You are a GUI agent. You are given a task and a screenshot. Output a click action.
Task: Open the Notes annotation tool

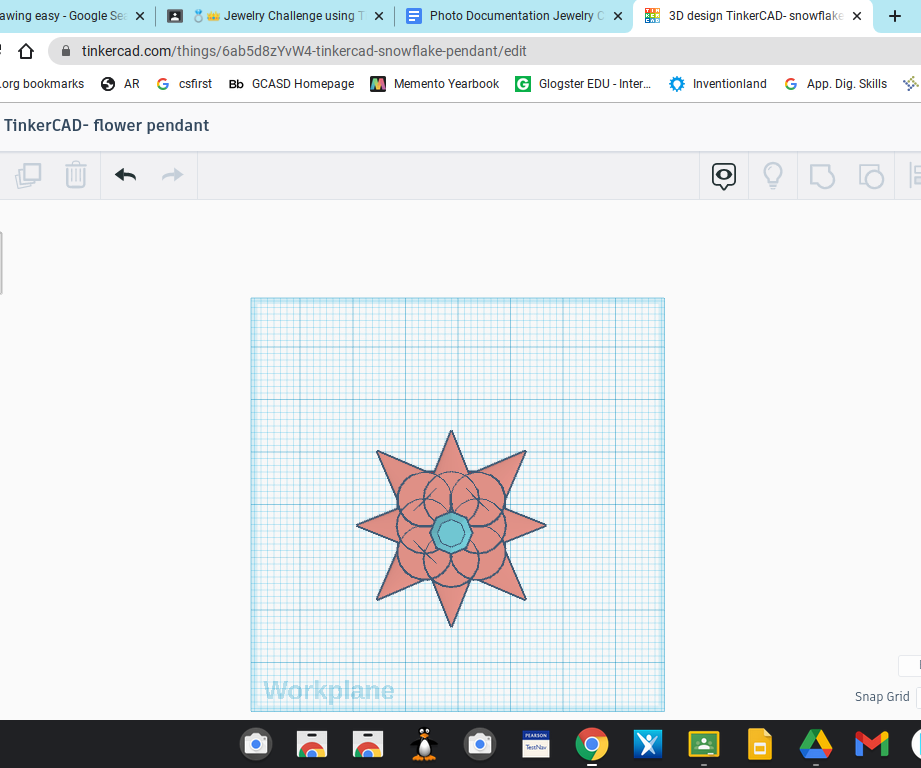[x=722, y=175]
